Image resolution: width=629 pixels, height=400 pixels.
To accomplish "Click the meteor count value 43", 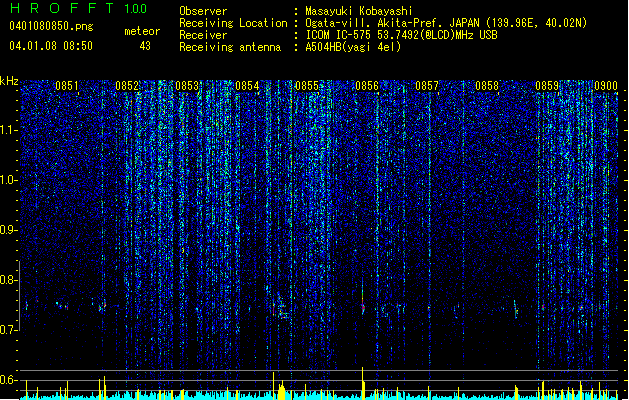I will tap(145, 46).
